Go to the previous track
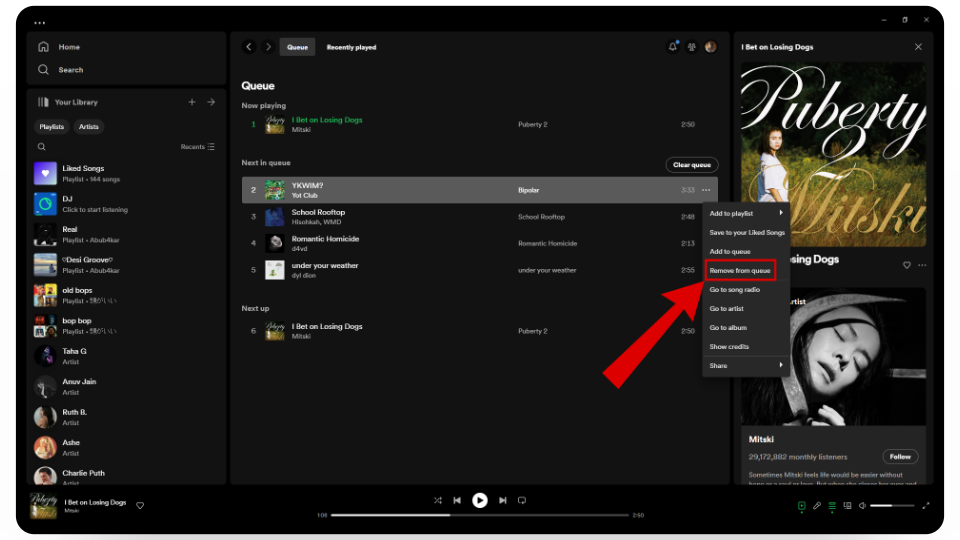This screenshot has width=960, height=540. click(457, 500)
